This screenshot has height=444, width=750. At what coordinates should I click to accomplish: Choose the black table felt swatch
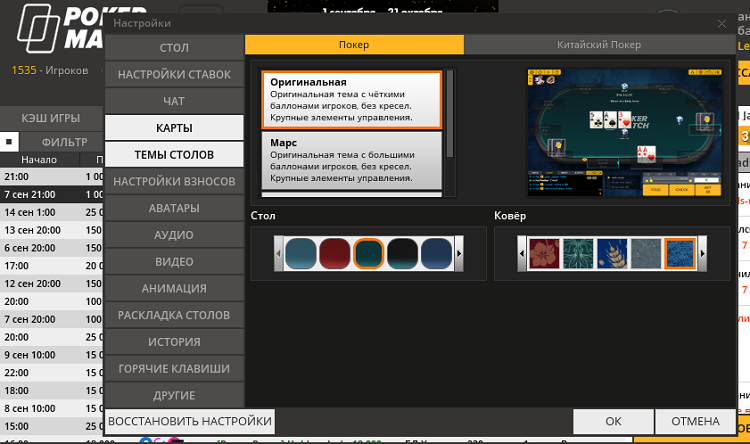402,254
